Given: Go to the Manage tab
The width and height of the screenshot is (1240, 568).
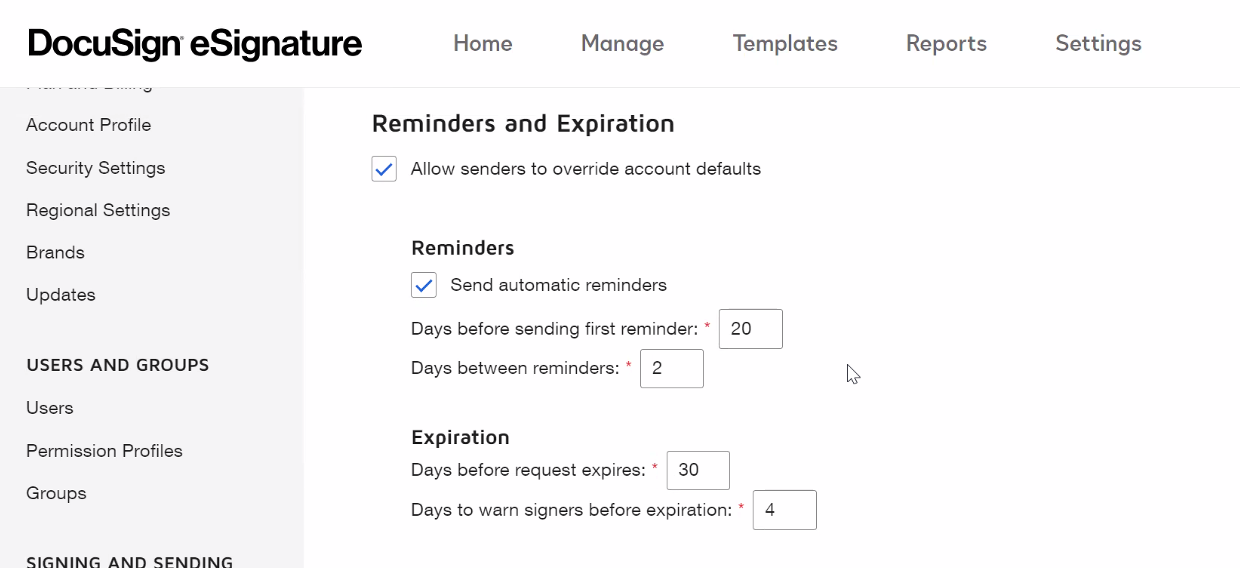Looking at the screenshot, I should point(622,44).
